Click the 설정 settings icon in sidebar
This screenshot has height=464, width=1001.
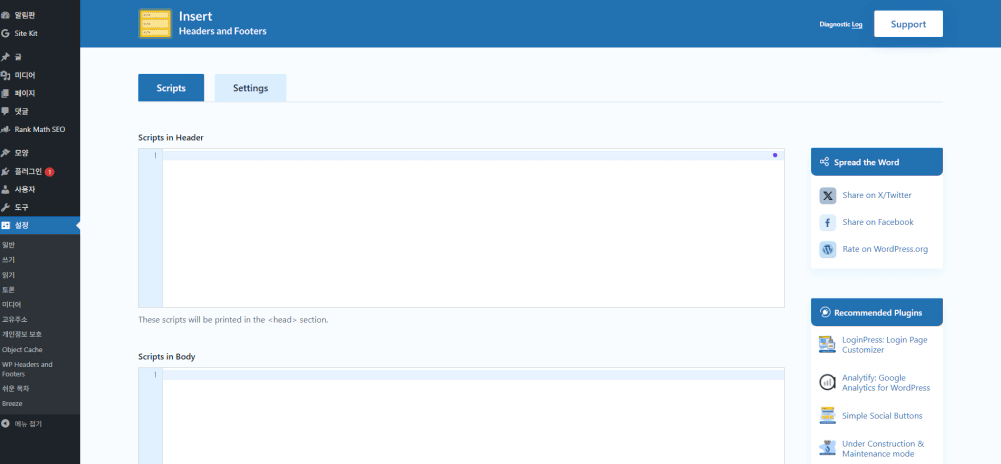click(x=5, y=225)
